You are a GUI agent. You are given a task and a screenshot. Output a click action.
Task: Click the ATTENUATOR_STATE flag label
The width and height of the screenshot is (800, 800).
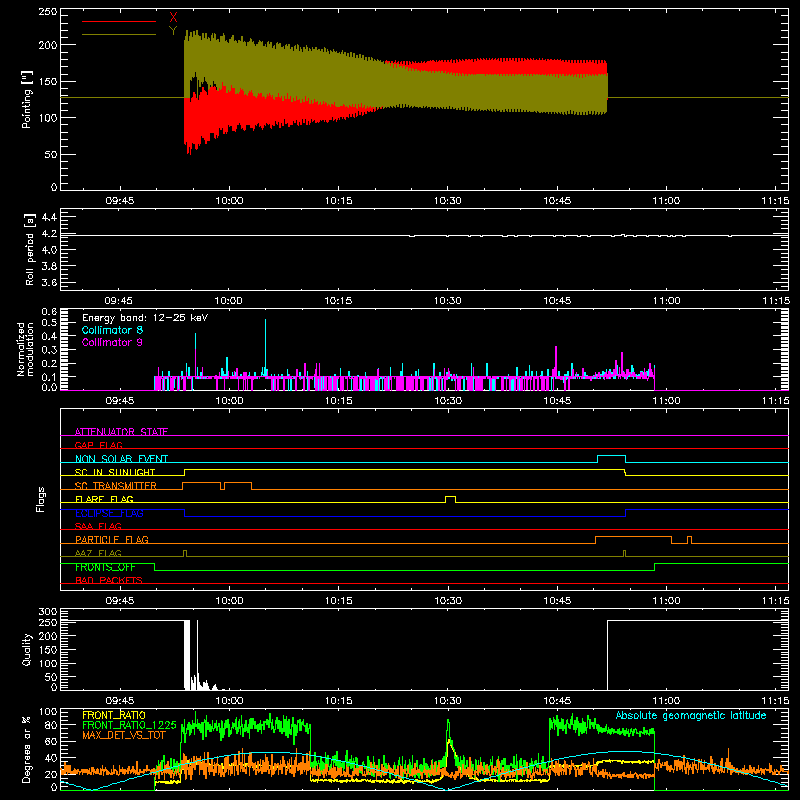(x=121, y=432)
